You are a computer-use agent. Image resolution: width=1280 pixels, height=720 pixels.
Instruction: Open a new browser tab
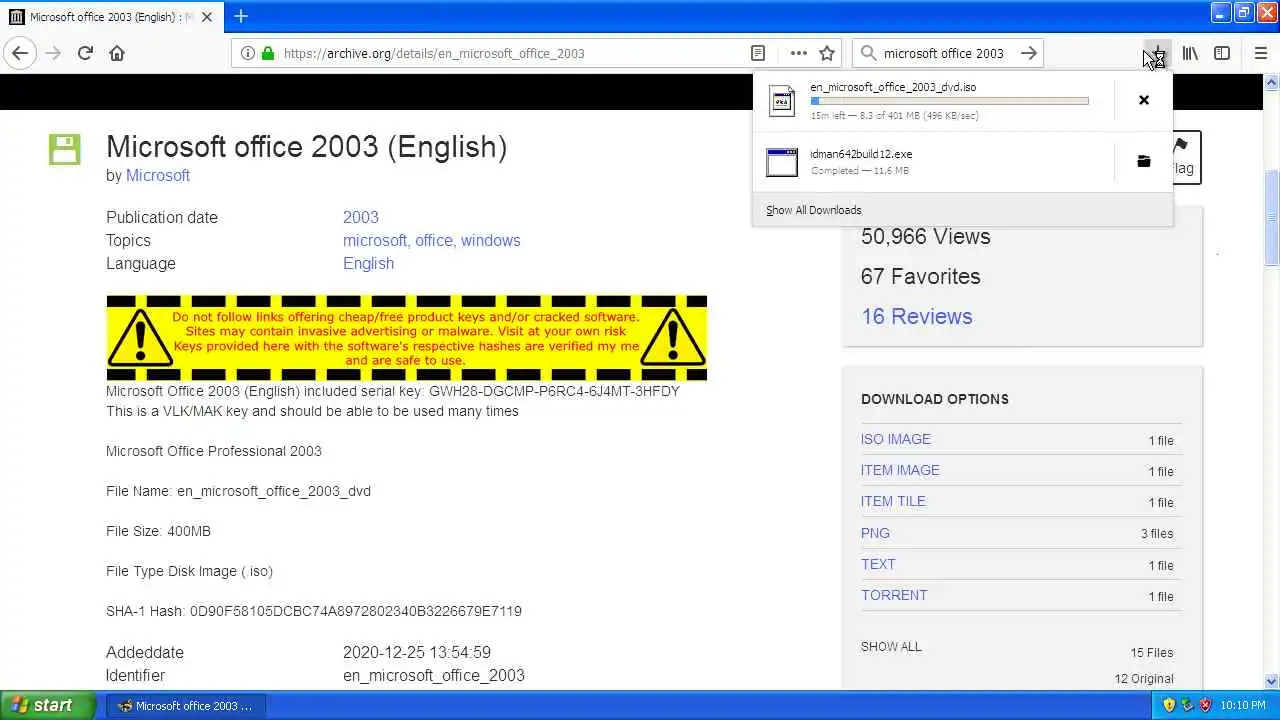(241, 16)
